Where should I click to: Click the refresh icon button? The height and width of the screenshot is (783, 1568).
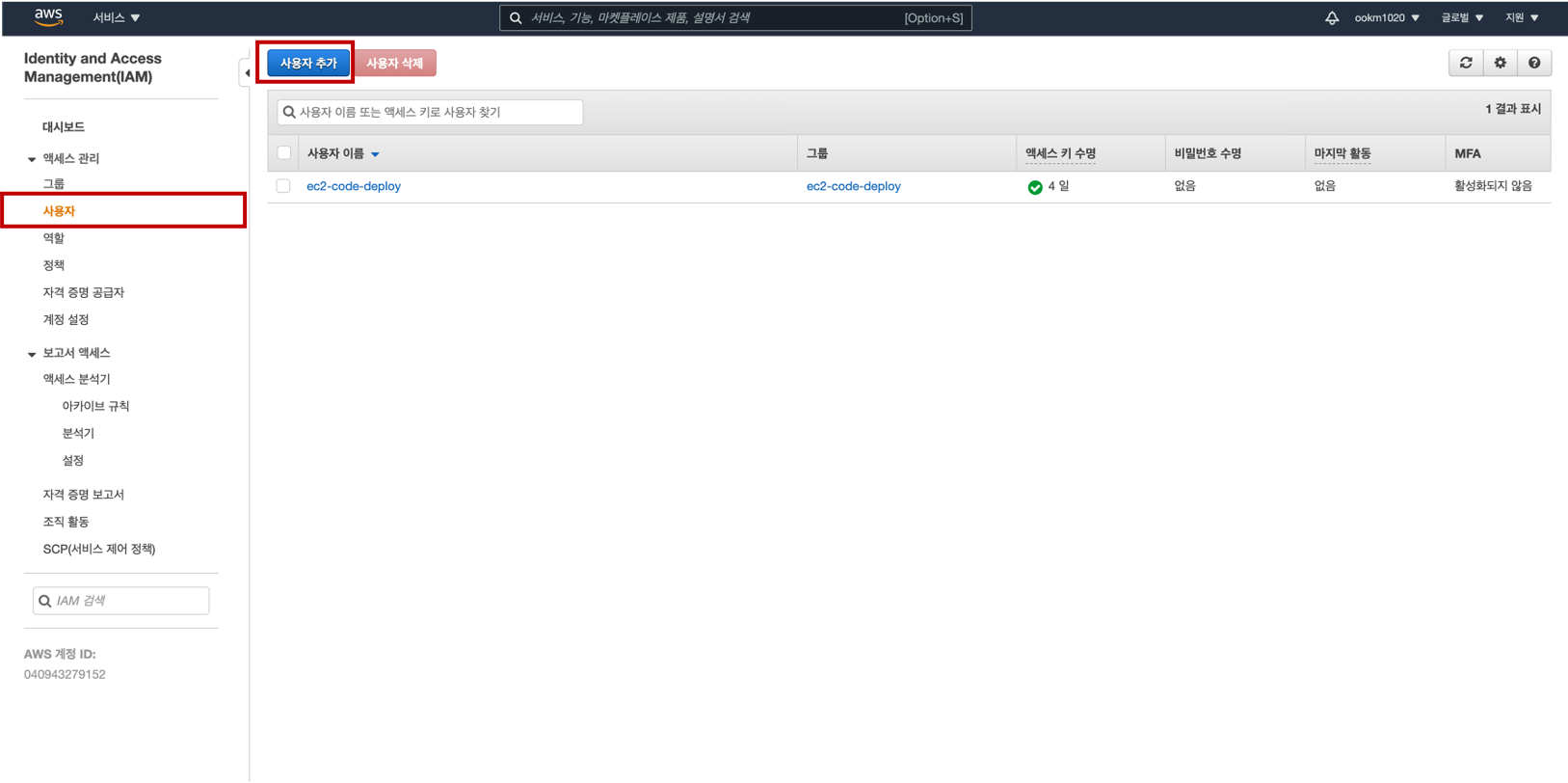[x=1466, y=63]
